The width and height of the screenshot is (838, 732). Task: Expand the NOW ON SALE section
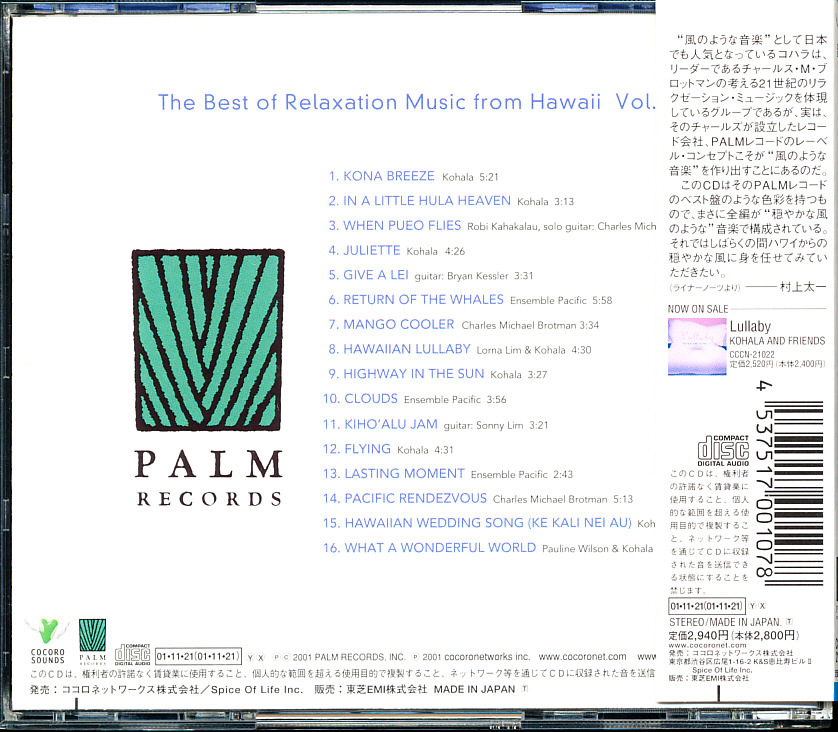700,309
